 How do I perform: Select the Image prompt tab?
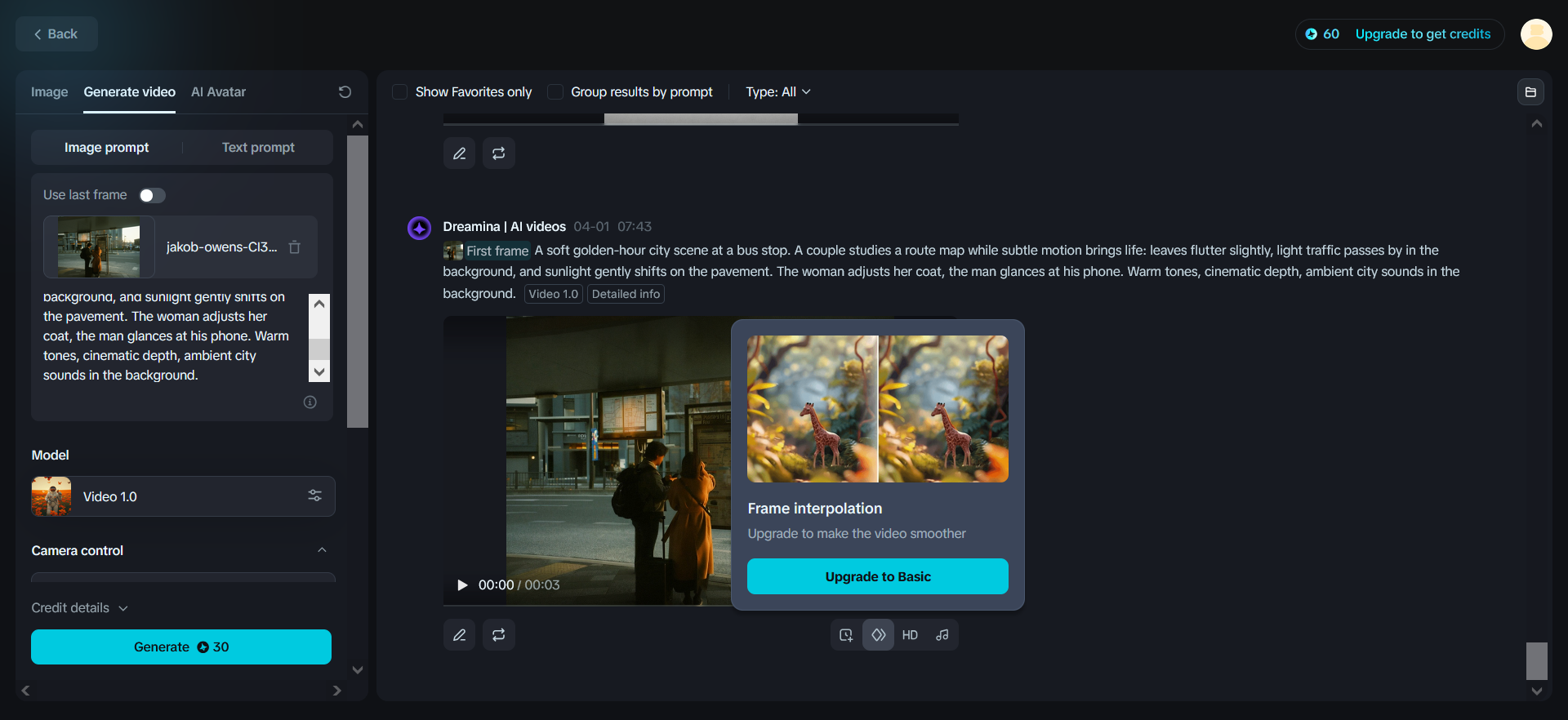pos(107,148)
